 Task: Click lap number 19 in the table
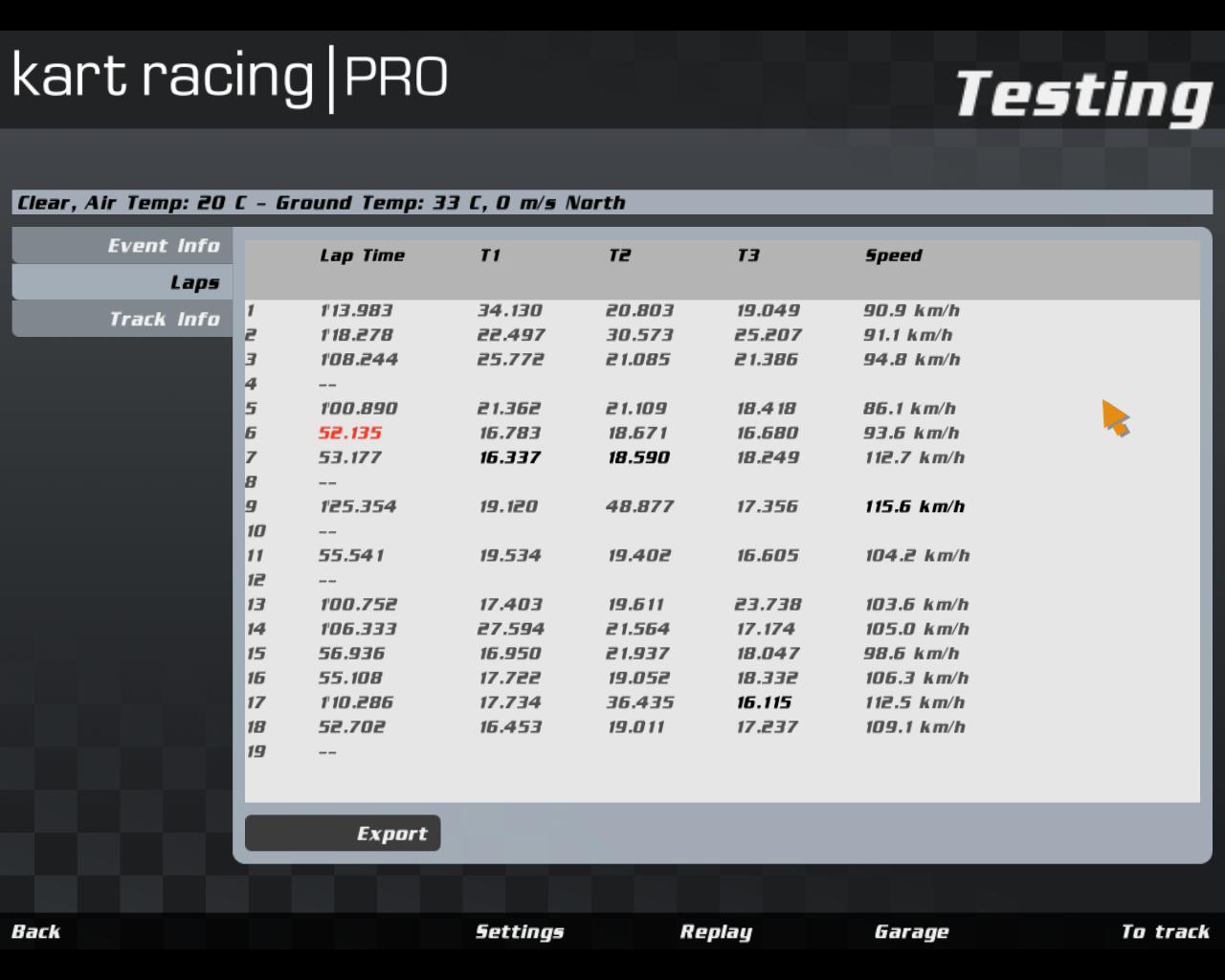pyautogui.click(x=256, y=751)
